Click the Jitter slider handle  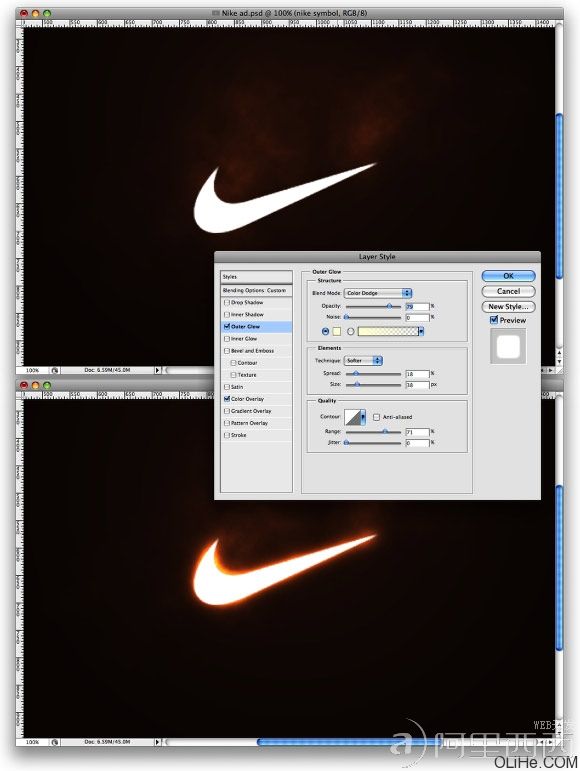coord(347,443)
